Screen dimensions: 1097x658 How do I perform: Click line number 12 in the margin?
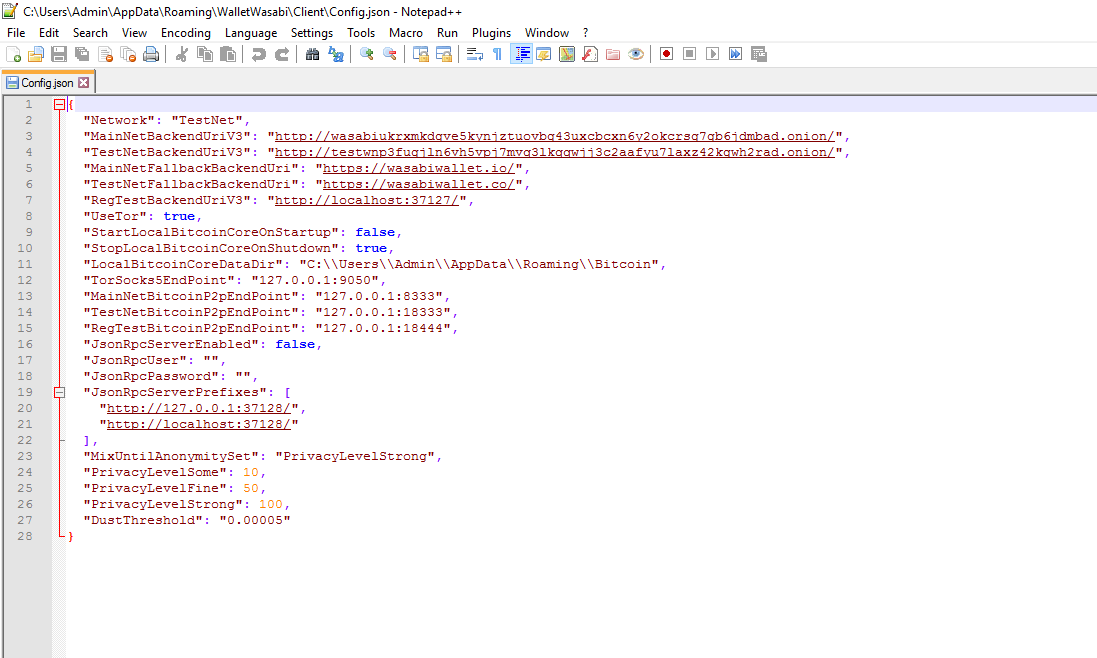pos(25,280)
